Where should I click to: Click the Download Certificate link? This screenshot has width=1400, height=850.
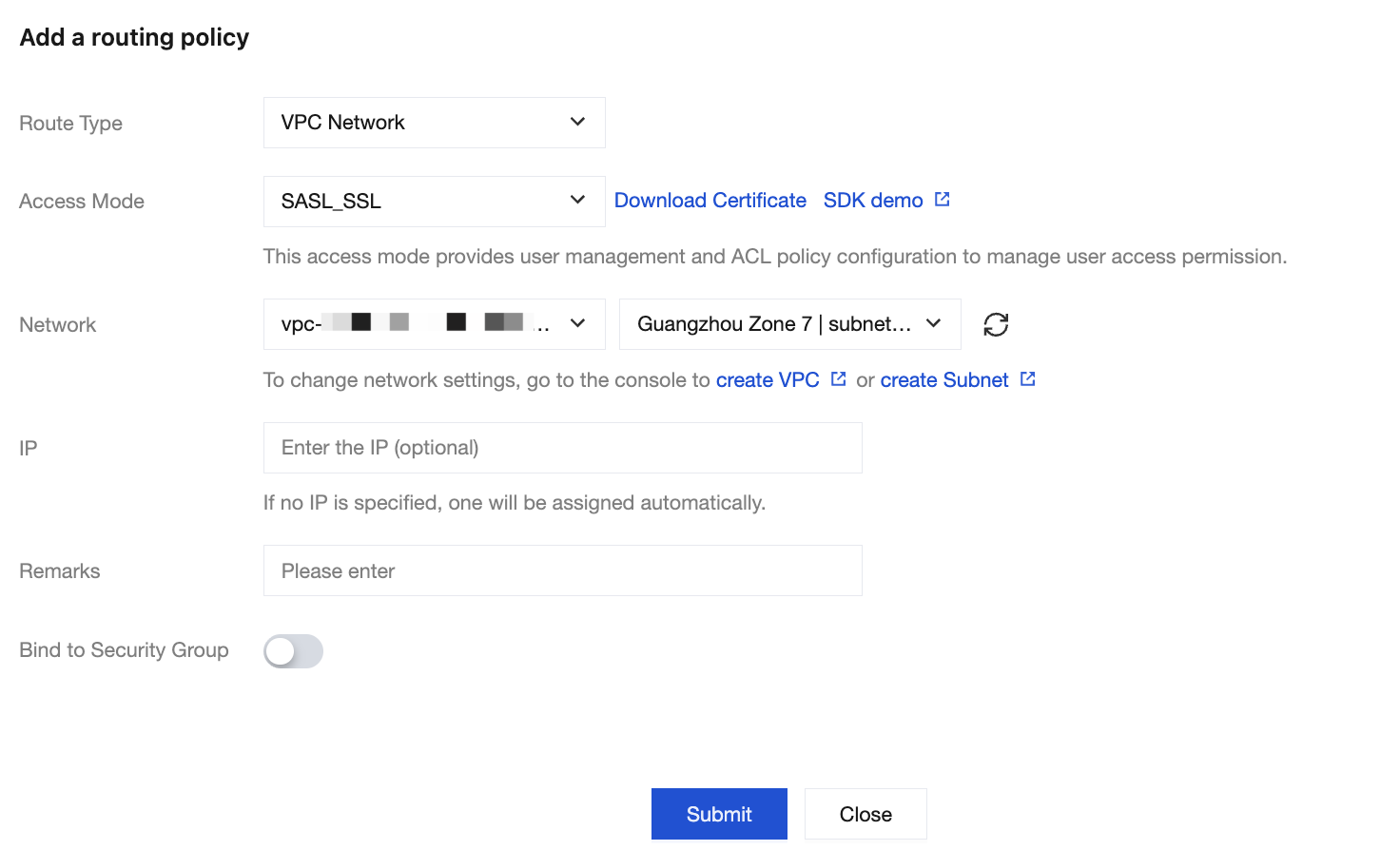[x=710, y=201]
